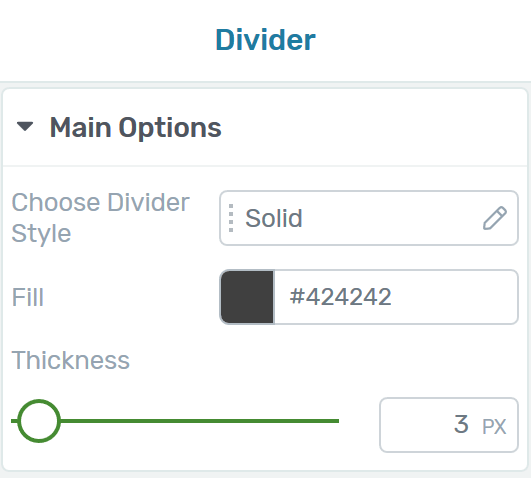Viewport: 531px width, 478px height.
Task: Collapse Main Options using the triangle arrow
Action: tap(25, 127)
